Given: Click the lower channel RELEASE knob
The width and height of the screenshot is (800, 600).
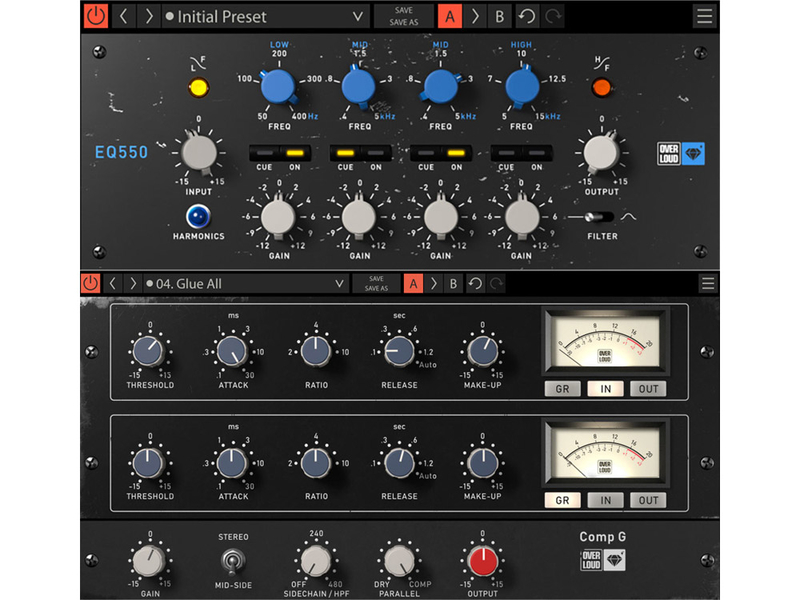Looking at the screenshot, I should (x=399, y=463).
